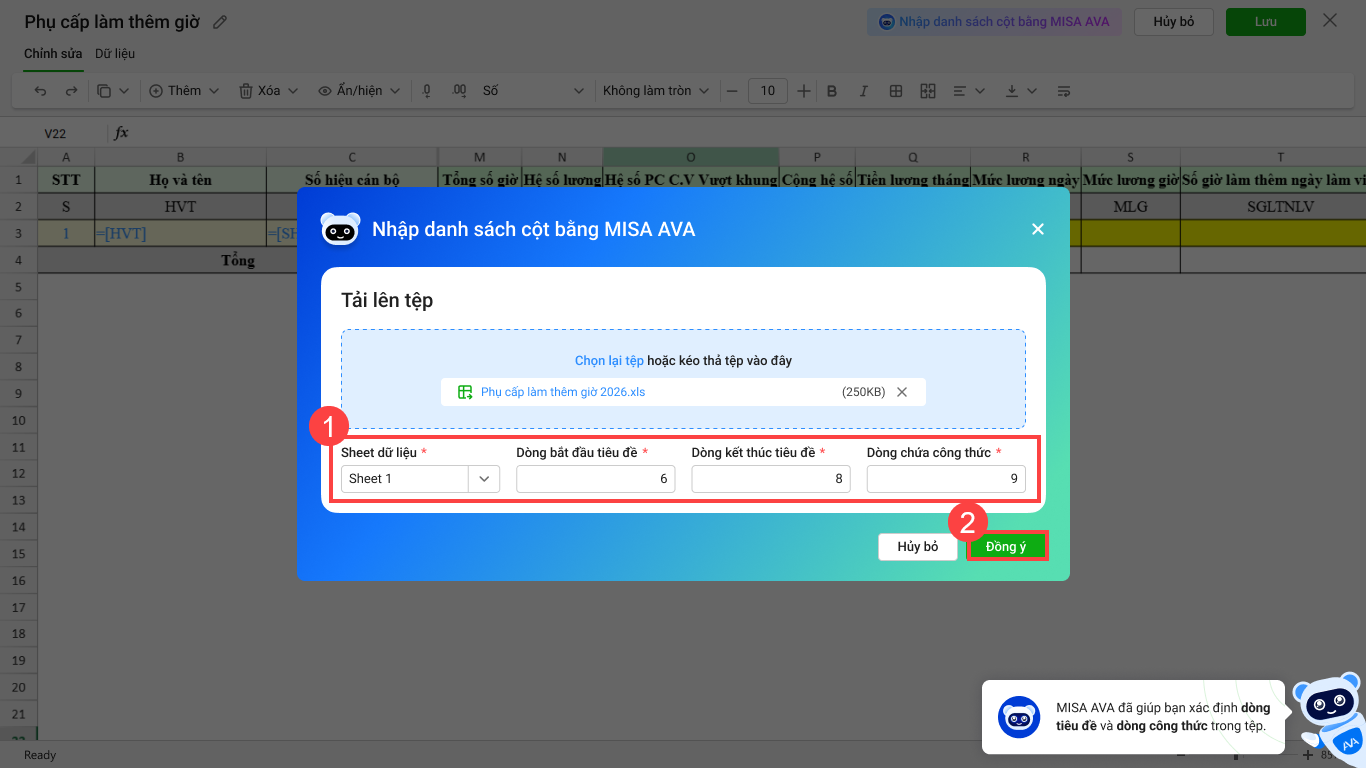Close the MISA AVA import dialog
This screenshot has width=1366, height=768.
click(1038, 229)
